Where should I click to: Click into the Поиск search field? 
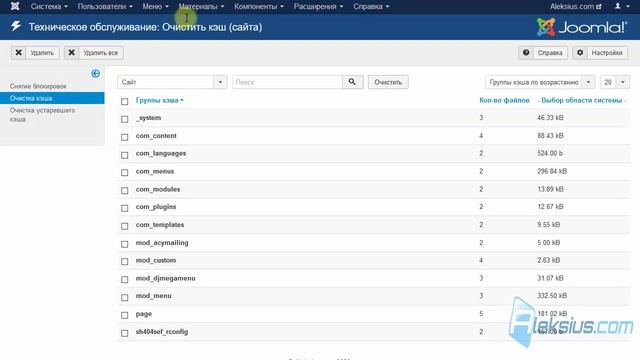click(x=287, y=82)
